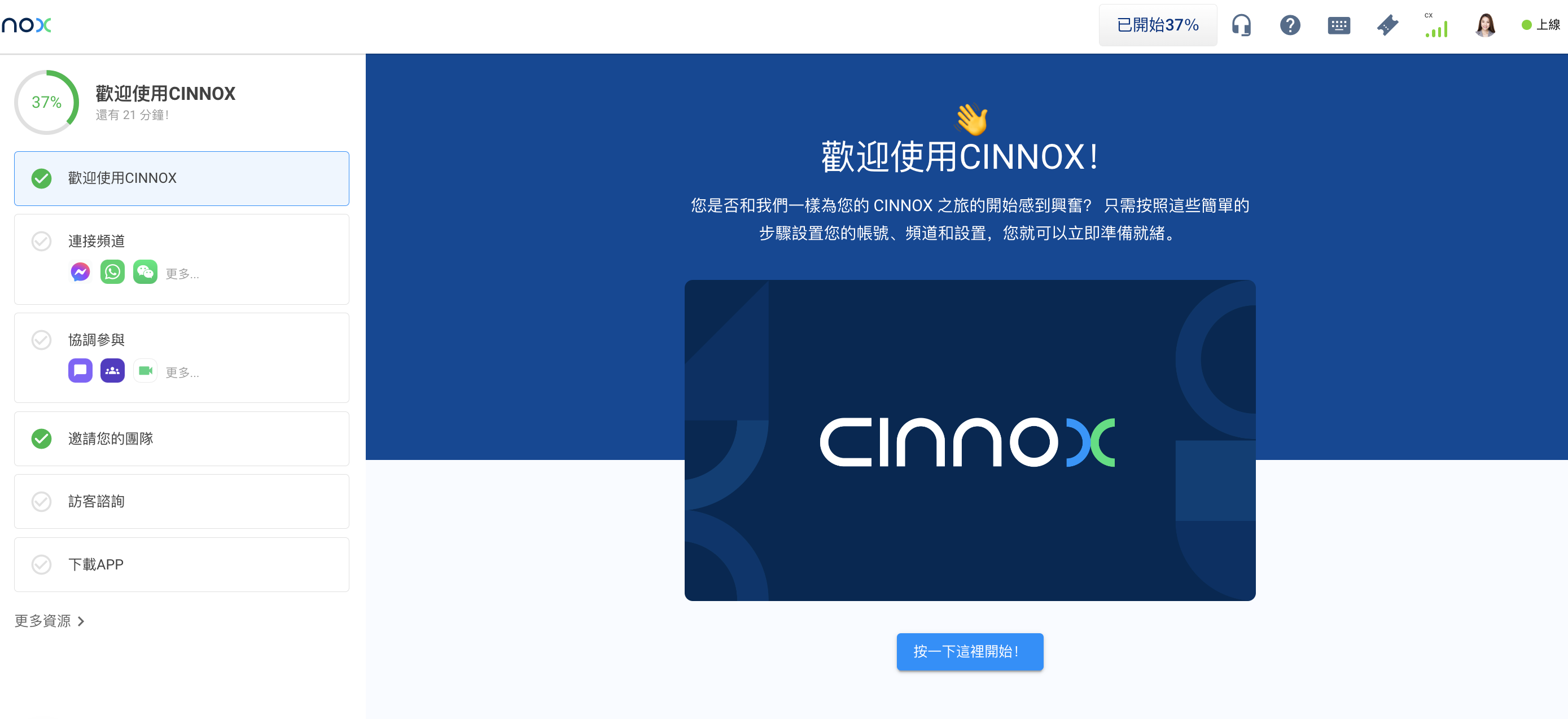
Task: Open the dial pad keyboard icon
Action: click(1338, 25)
